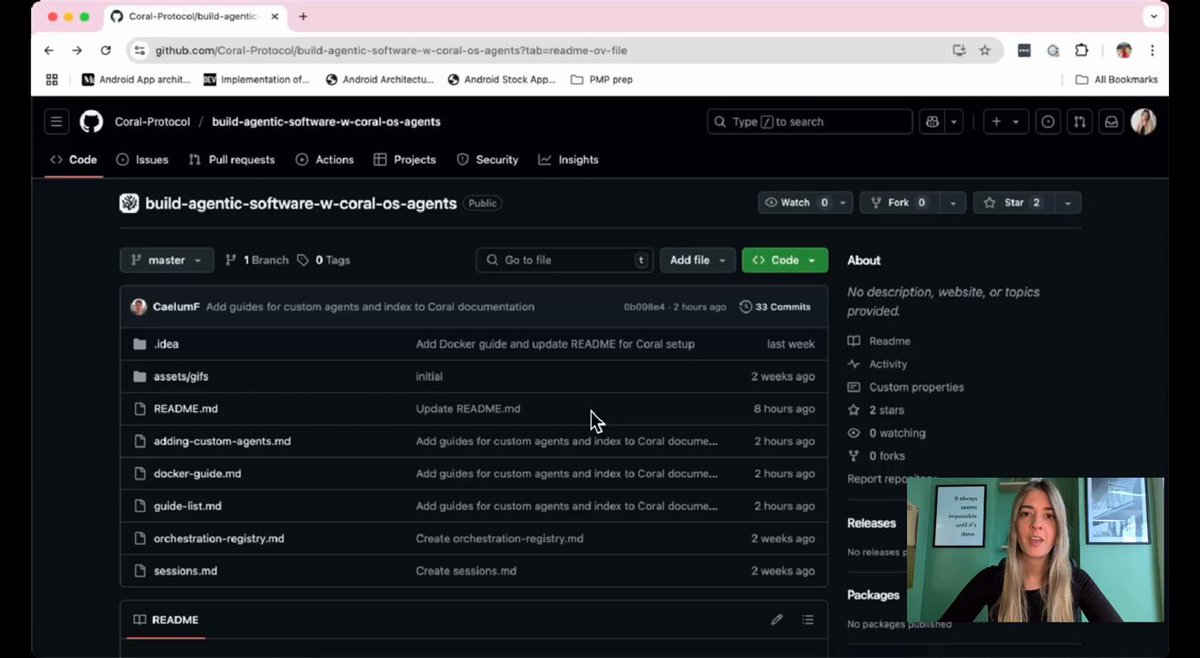Click the Go to file search field

tap(564, 260)
